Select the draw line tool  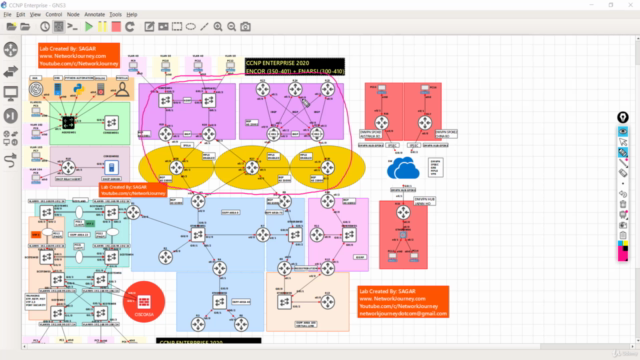[204, 27]
